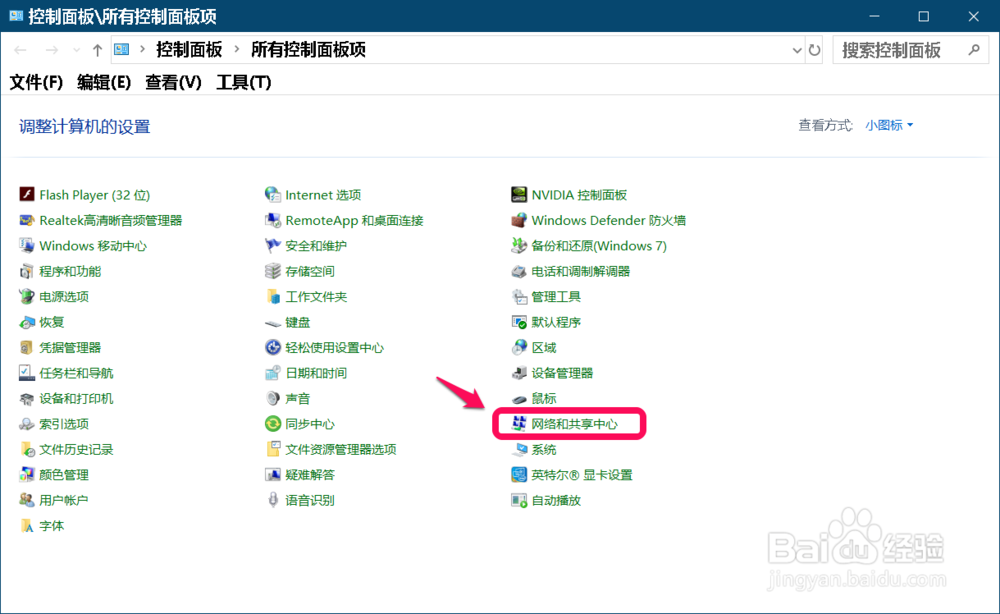Open the RemoteApp 和桌面连接 link

(x=355, y=220)
